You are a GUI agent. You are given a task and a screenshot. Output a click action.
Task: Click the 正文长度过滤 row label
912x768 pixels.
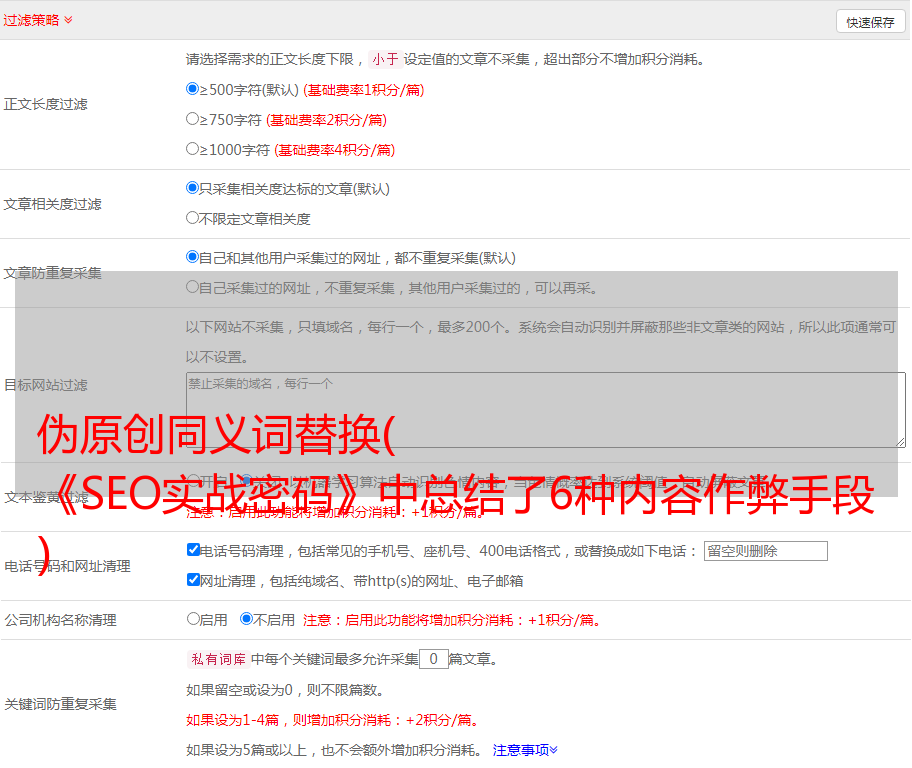pos(45,104)
